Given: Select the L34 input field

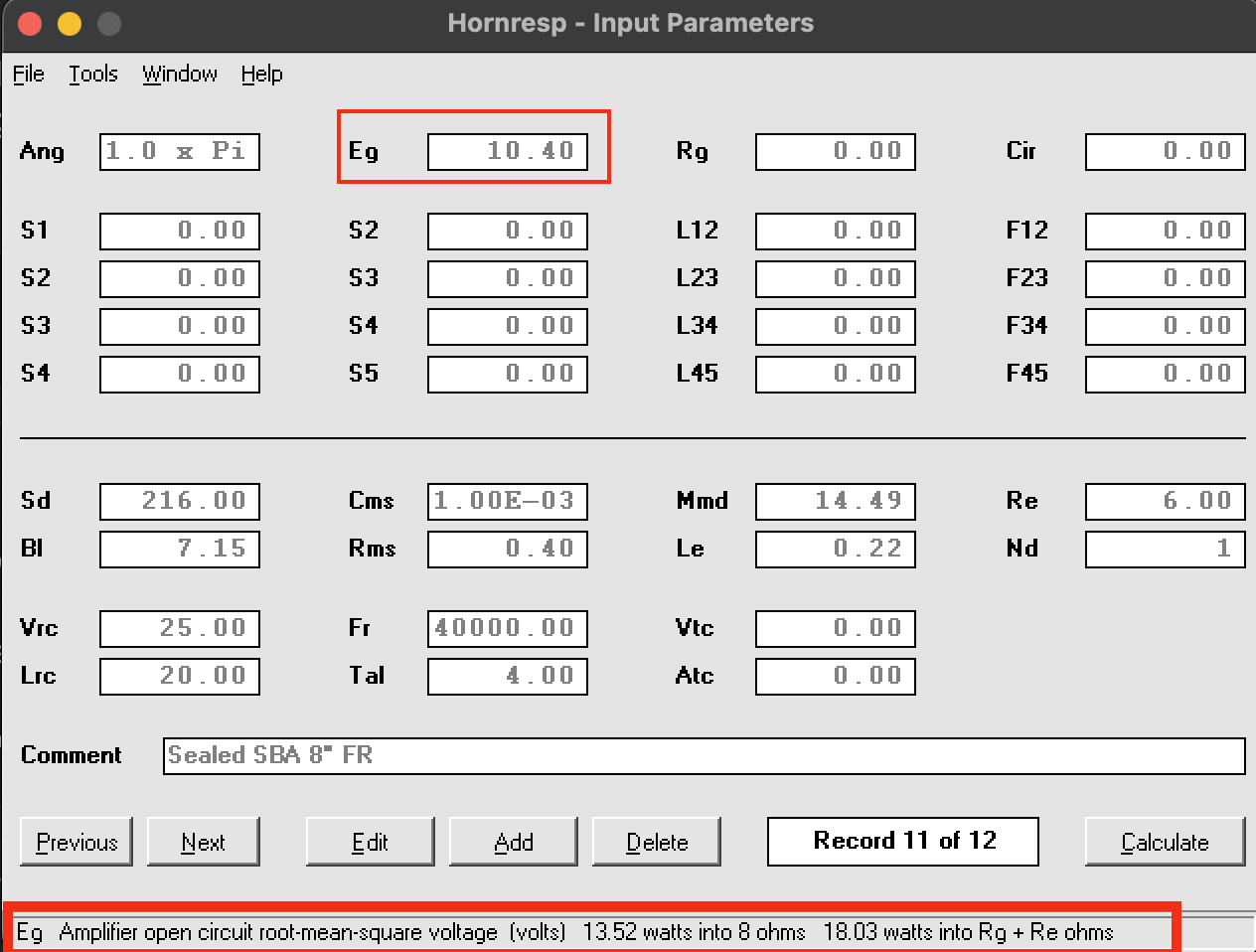Looking at the screenshot, I should (836, 327).
